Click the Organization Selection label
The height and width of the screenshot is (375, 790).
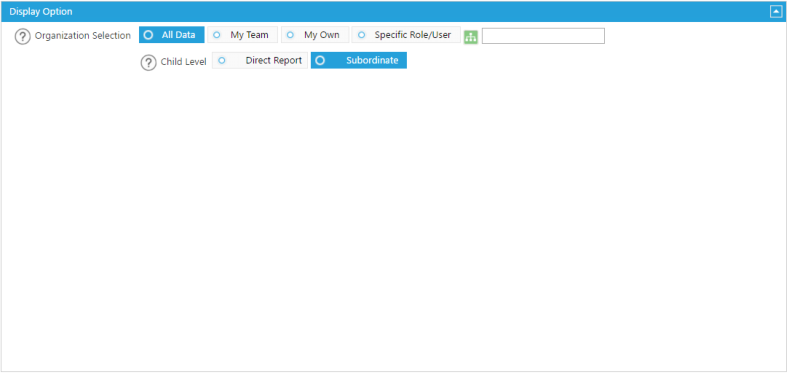(x=83, y=36)
